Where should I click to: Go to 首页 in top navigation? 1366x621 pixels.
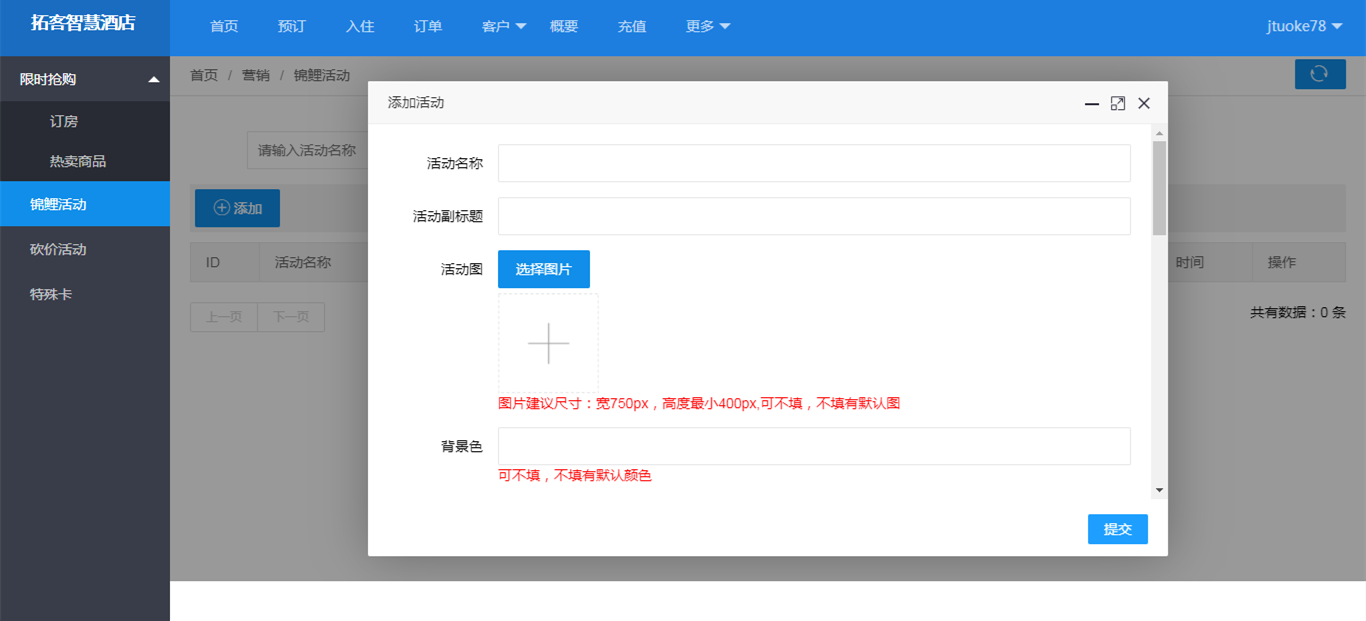[224, 27]
